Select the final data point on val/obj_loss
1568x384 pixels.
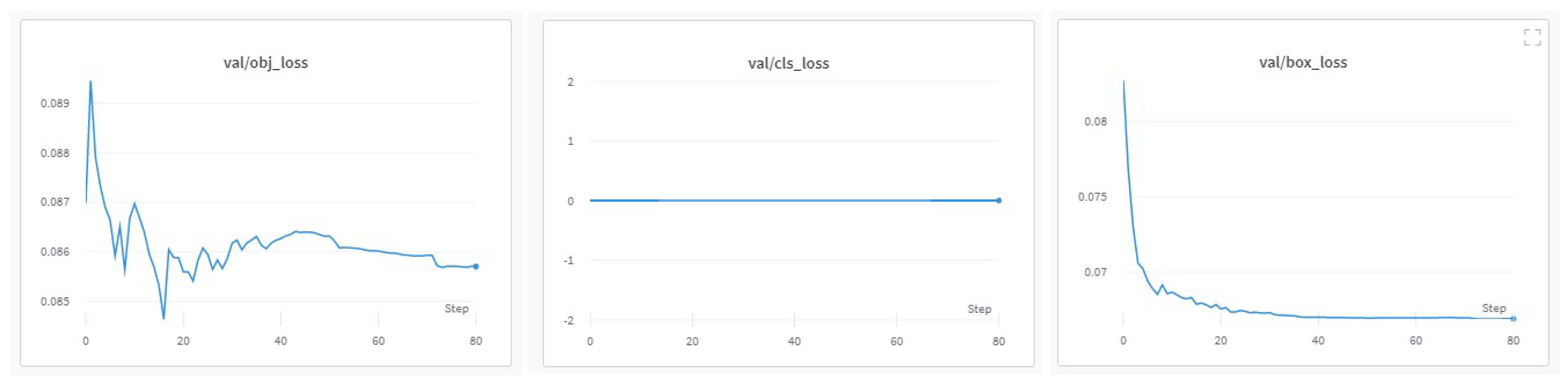476,266
